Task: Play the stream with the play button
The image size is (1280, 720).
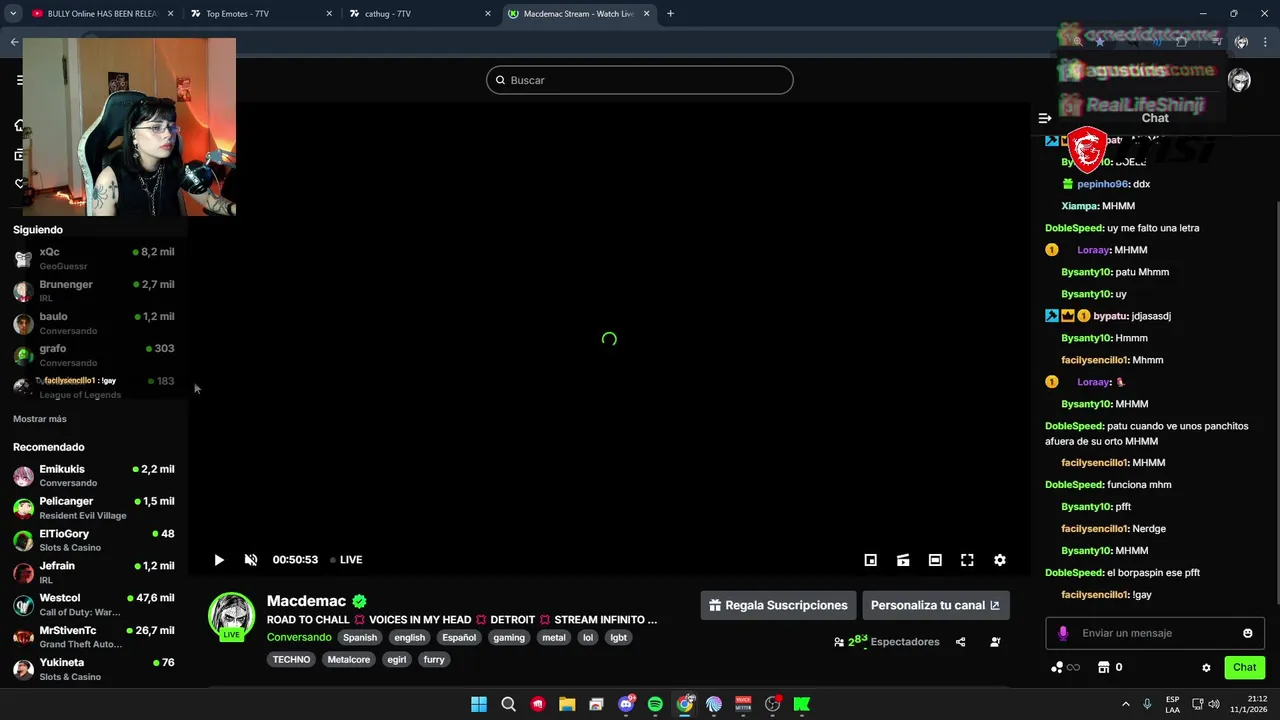Action: [x=219, y=560]
